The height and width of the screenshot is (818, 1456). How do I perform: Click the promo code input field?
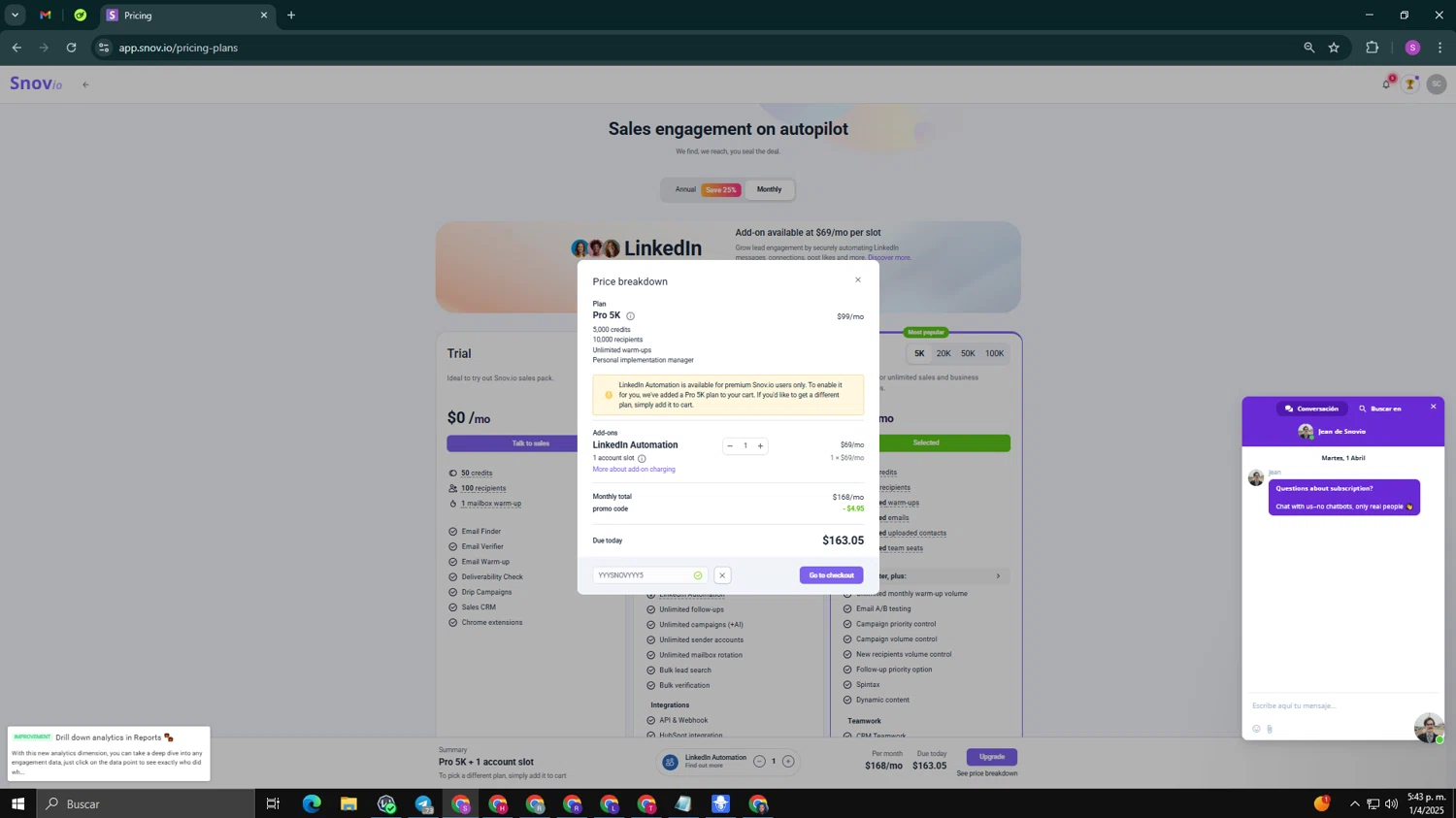[649, 575]
